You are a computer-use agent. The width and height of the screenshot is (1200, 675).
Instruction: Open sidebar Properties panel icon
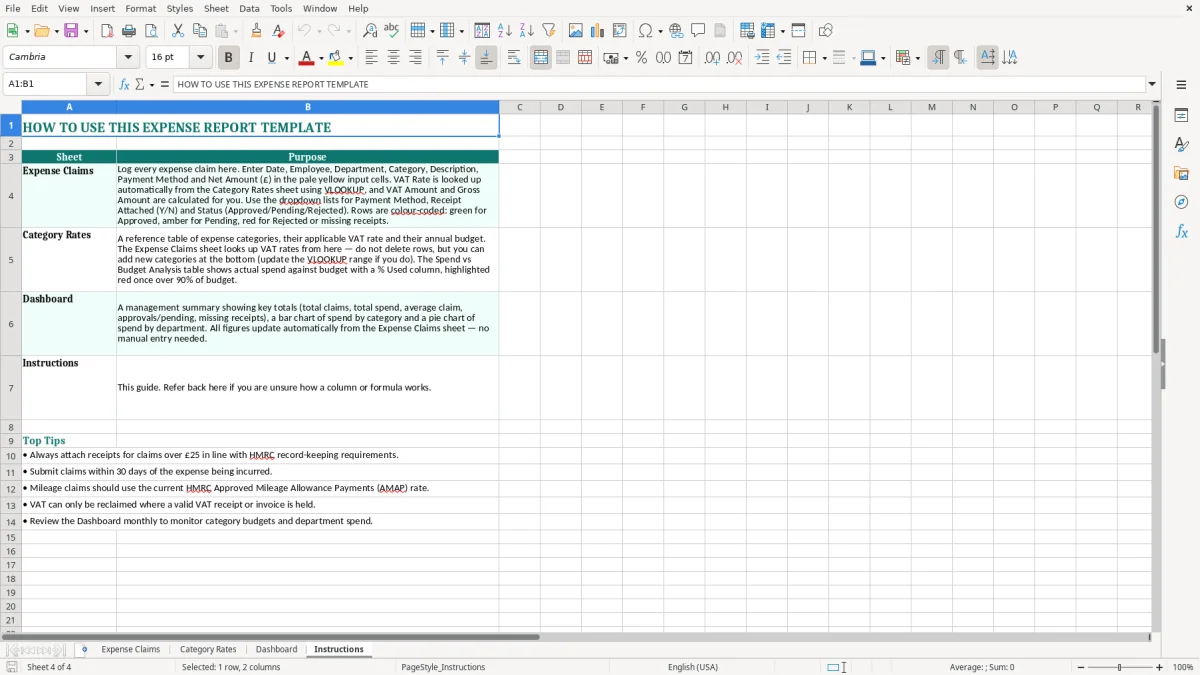1181,116
